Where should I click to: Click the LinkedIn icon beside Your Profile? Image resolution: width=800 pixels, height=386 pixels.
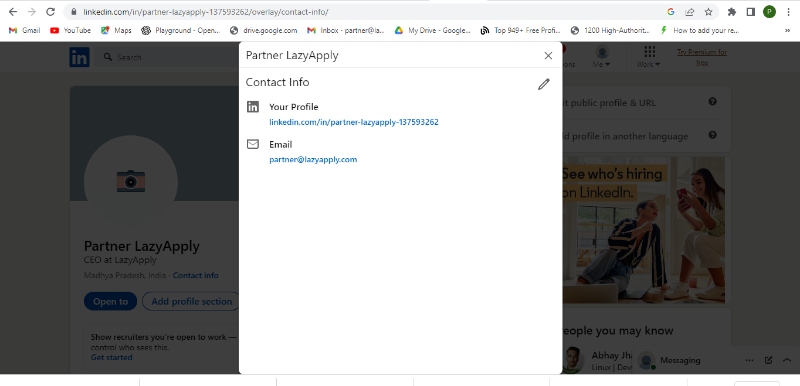coord(253,107)
